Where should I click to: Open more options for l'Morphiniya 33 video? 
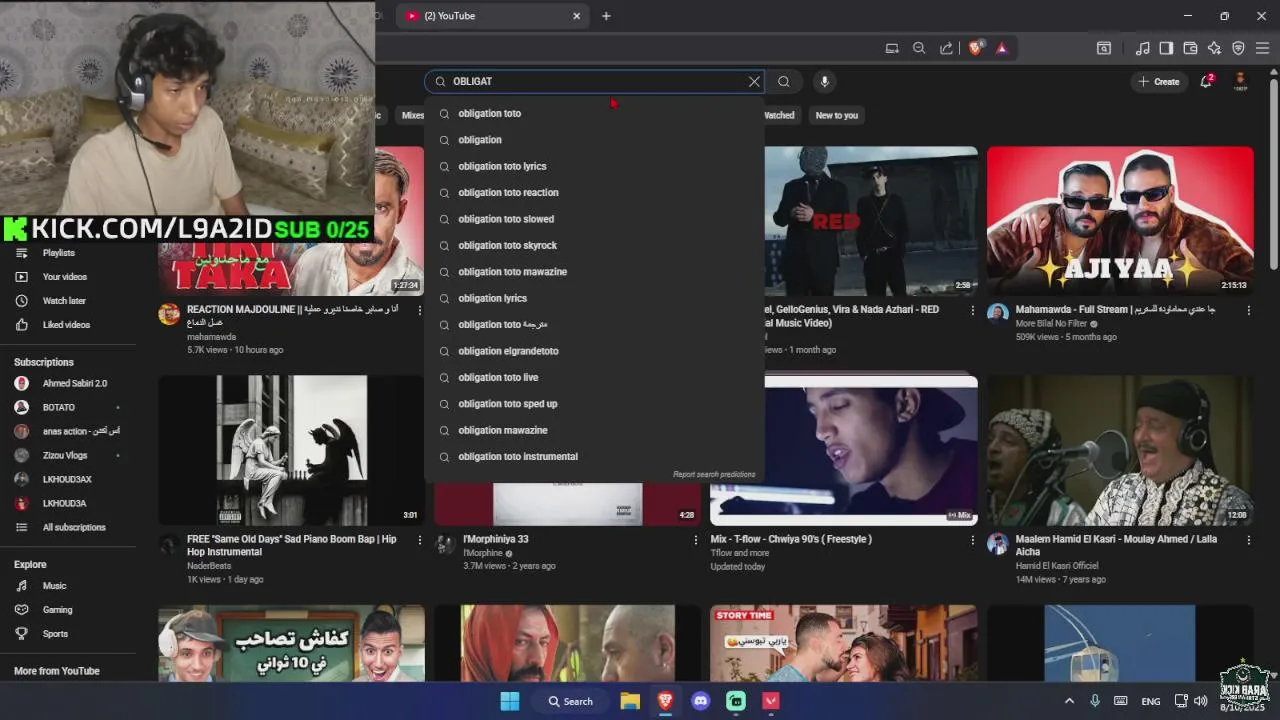click(696, 540)
